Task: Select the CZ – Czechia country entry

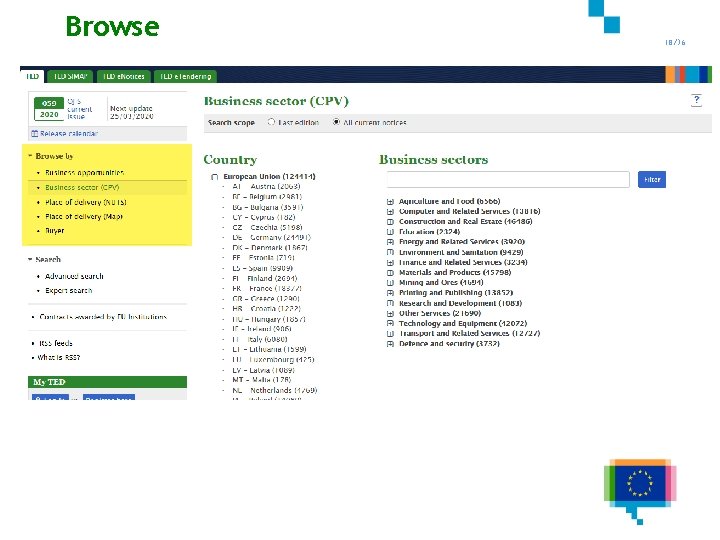Action: coord(267,227)
